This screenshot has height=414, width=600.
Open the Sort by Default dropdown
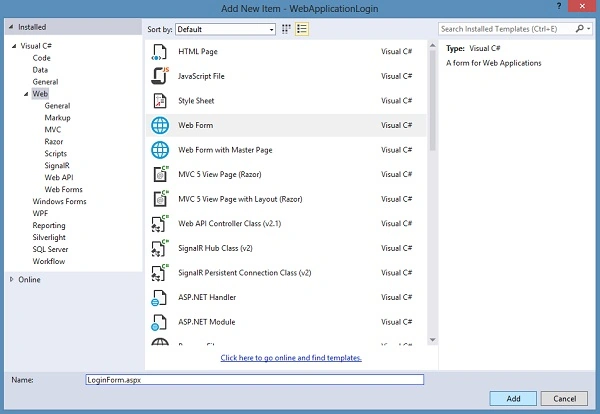pos(225,29)
